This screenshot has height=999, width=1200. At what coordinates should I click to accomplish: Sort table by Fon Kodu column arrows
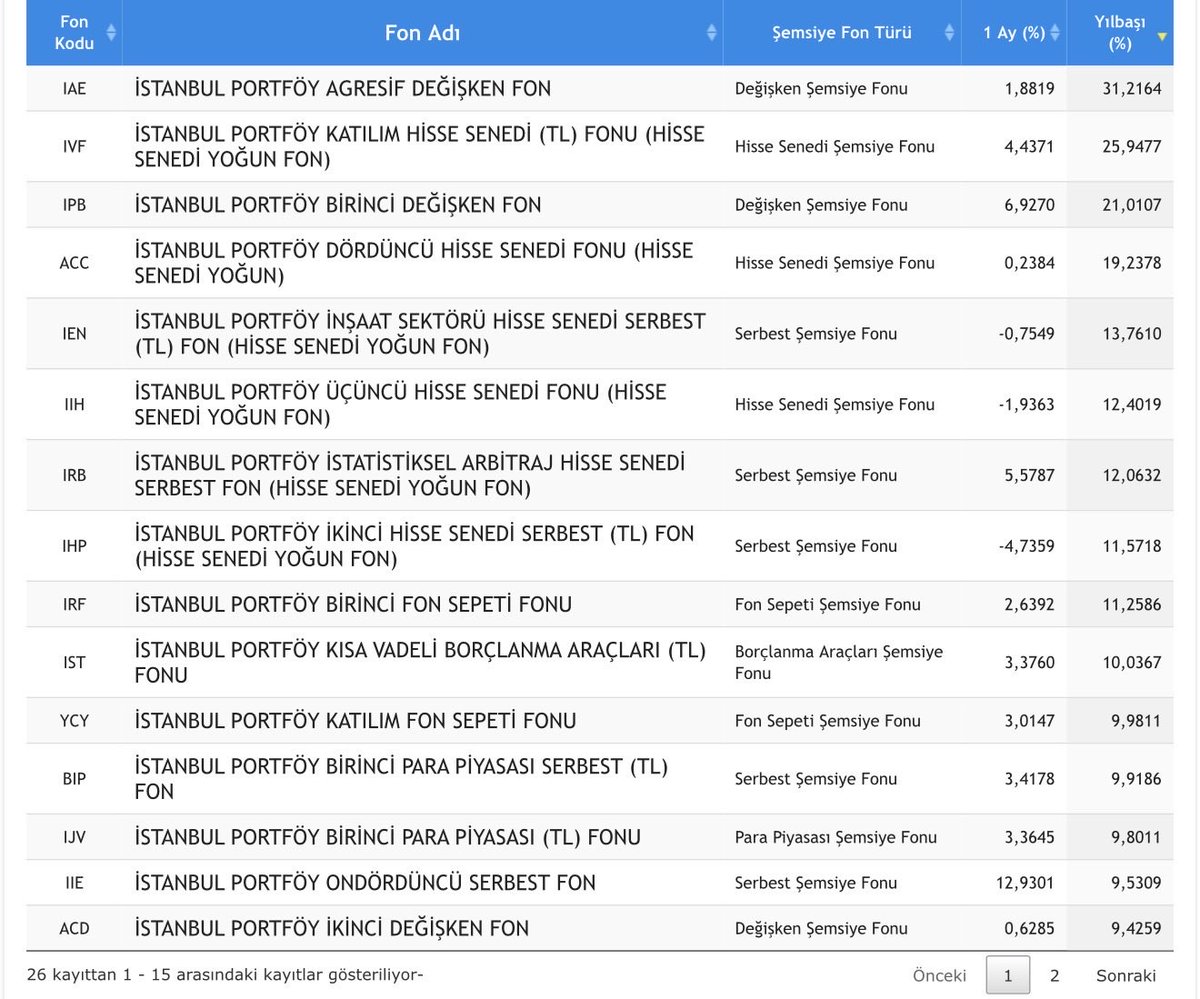pyautogui.click(x=111, y=33)
